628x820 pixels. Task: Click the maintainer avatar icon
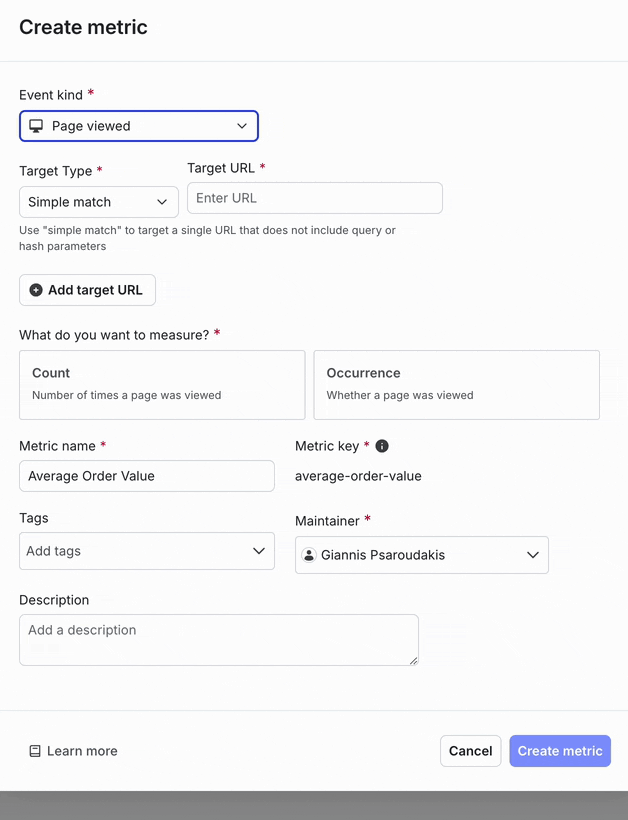pos(309,555)
